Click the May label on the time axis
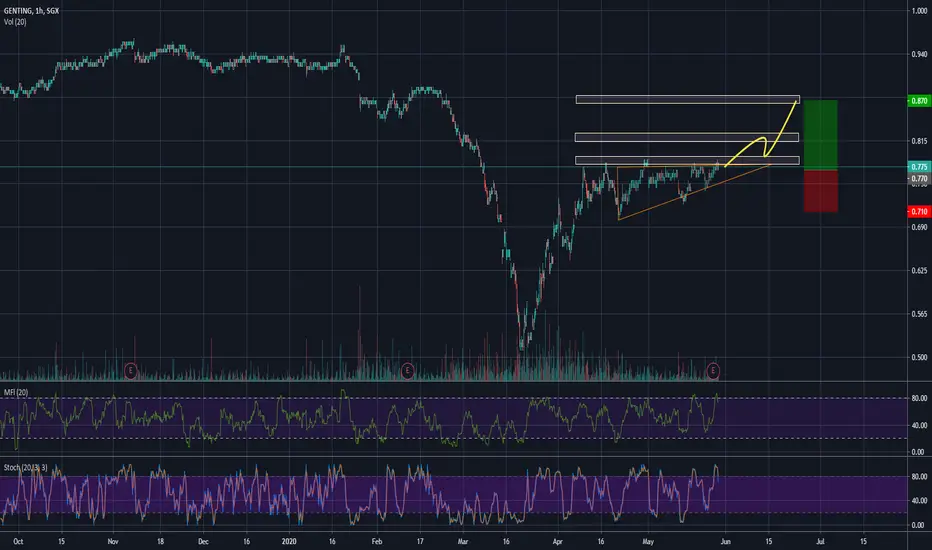 648,542
